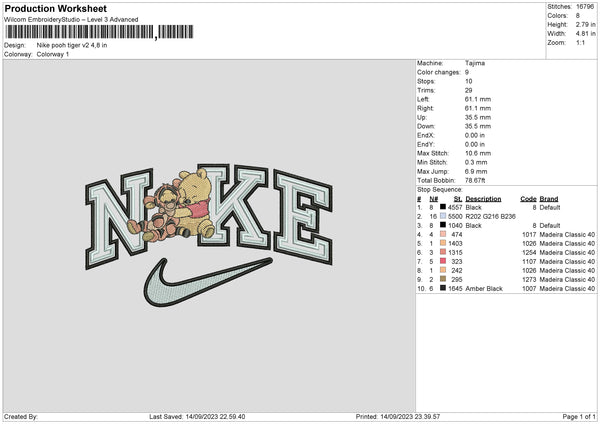The image size is (600, 424).
Task: Select the barcode at the top of the worksheet
Action: 99,32
